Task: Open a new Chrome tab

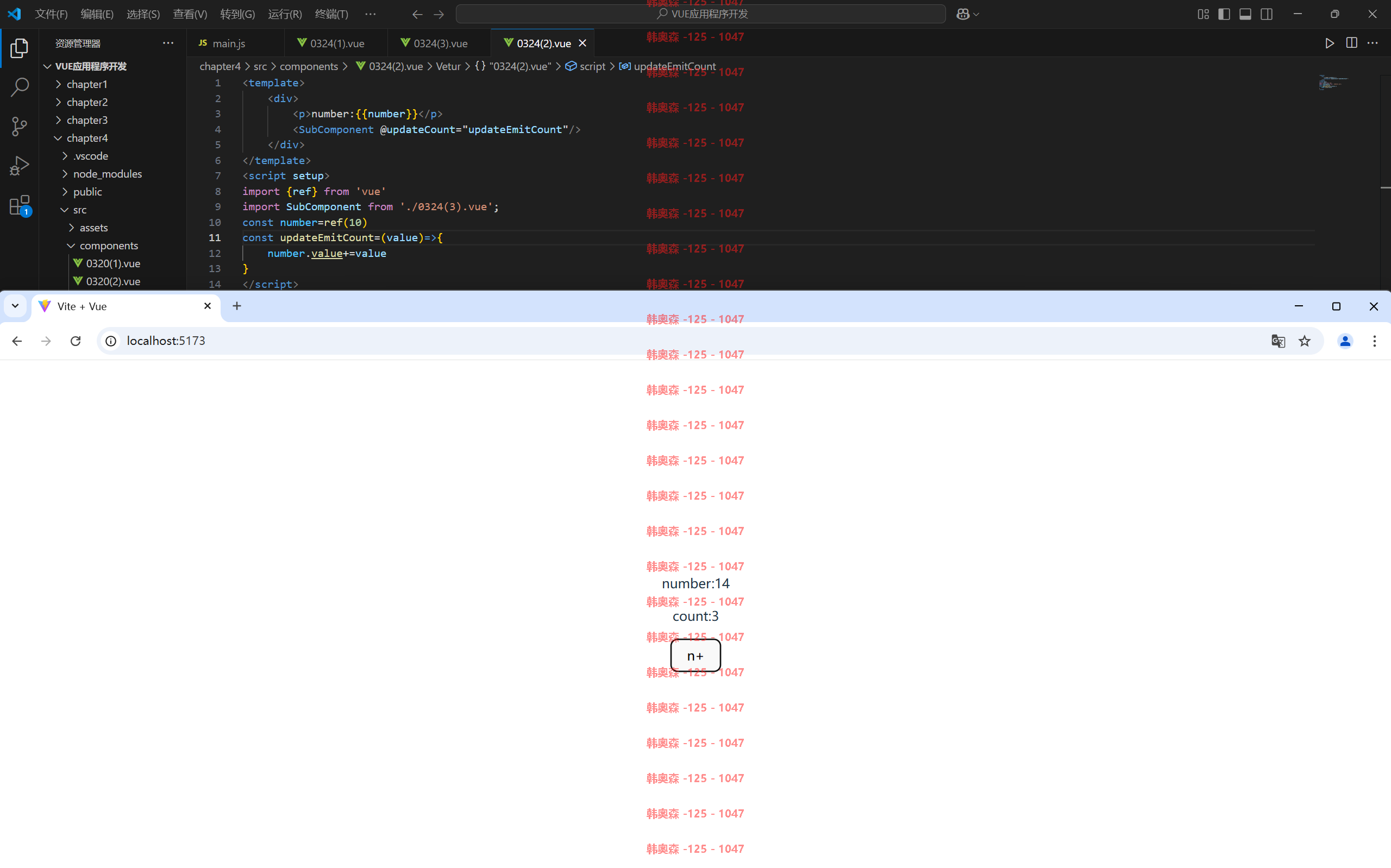Action: (236, 306)
